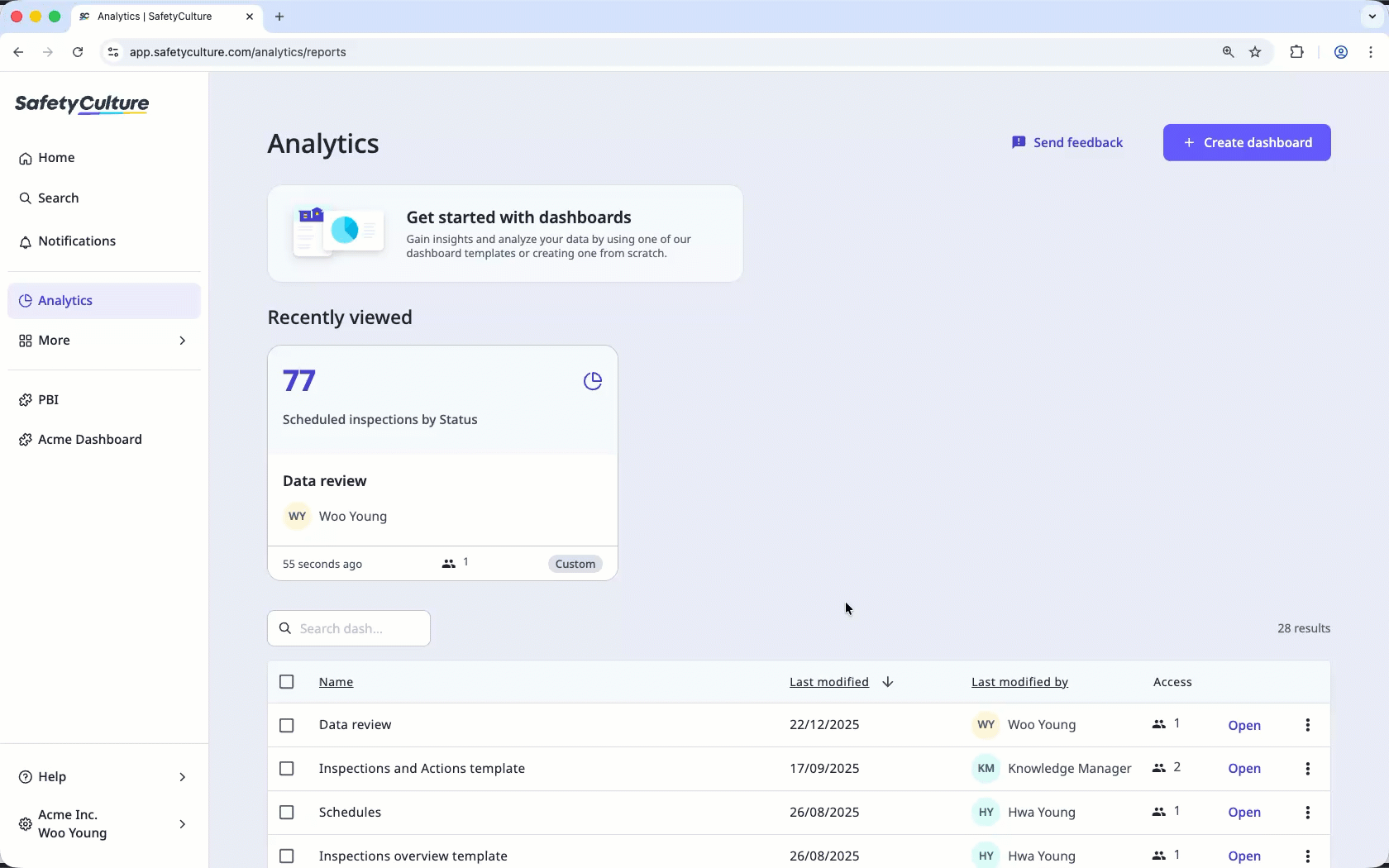Click the SafetyCulture logo
Screen dimensions: 1389x868
tap(82, 104)
